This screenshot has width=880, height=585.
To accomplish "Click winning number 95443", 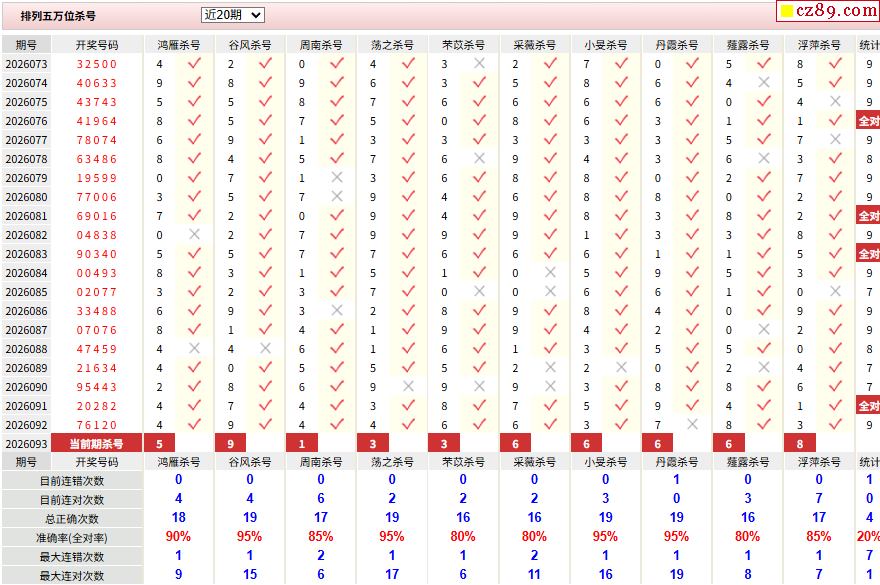I will click(97, 387).
